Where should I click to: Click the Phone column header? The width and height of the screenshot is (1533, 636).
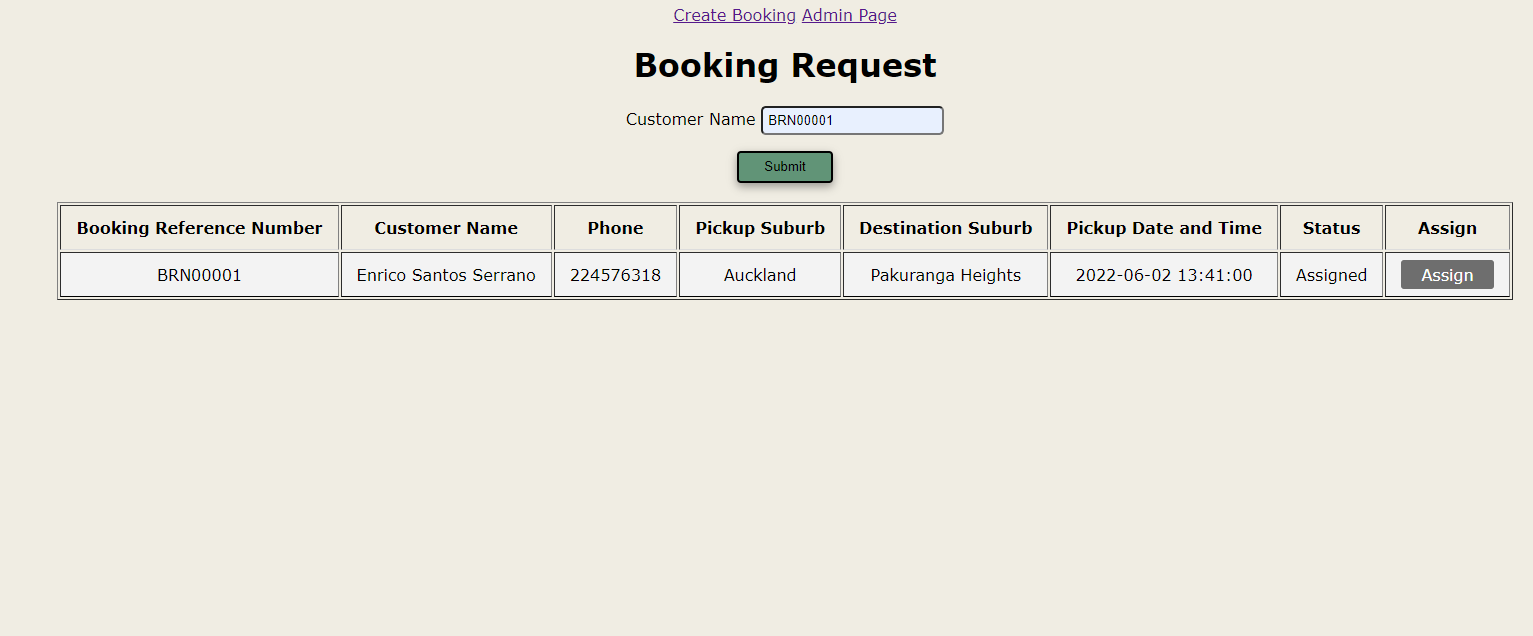coord(615,227)
